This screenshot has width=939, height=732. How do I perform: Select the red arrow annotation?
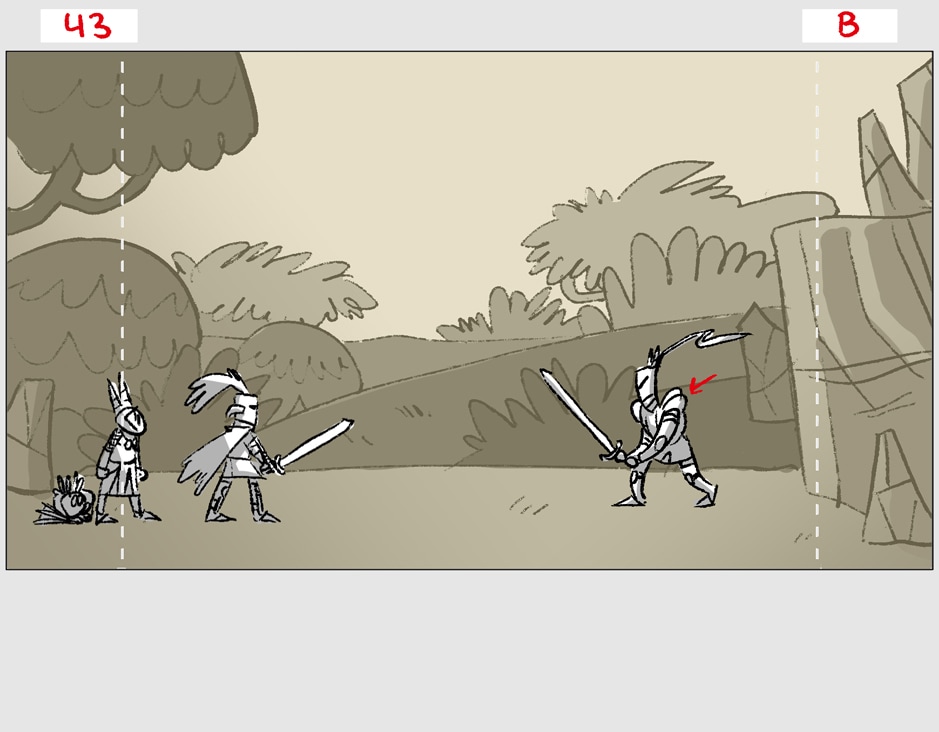click(702, 383)
